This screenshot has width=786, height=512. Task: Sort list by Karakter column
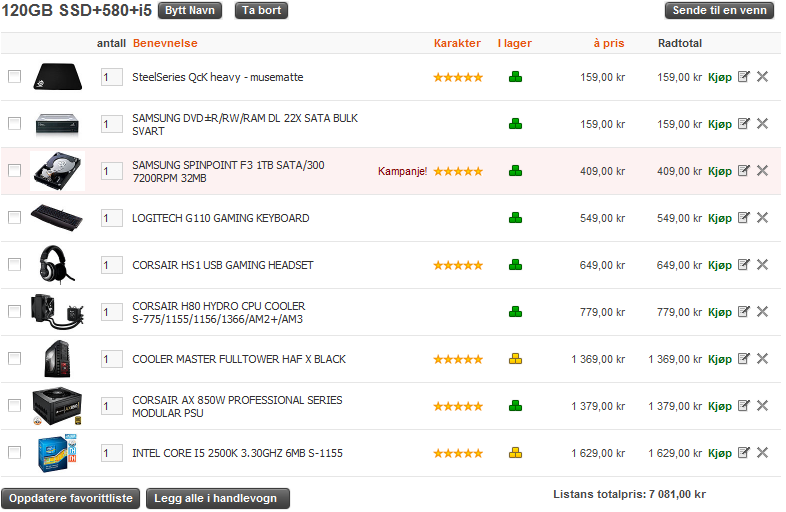(x=457, y=43)
